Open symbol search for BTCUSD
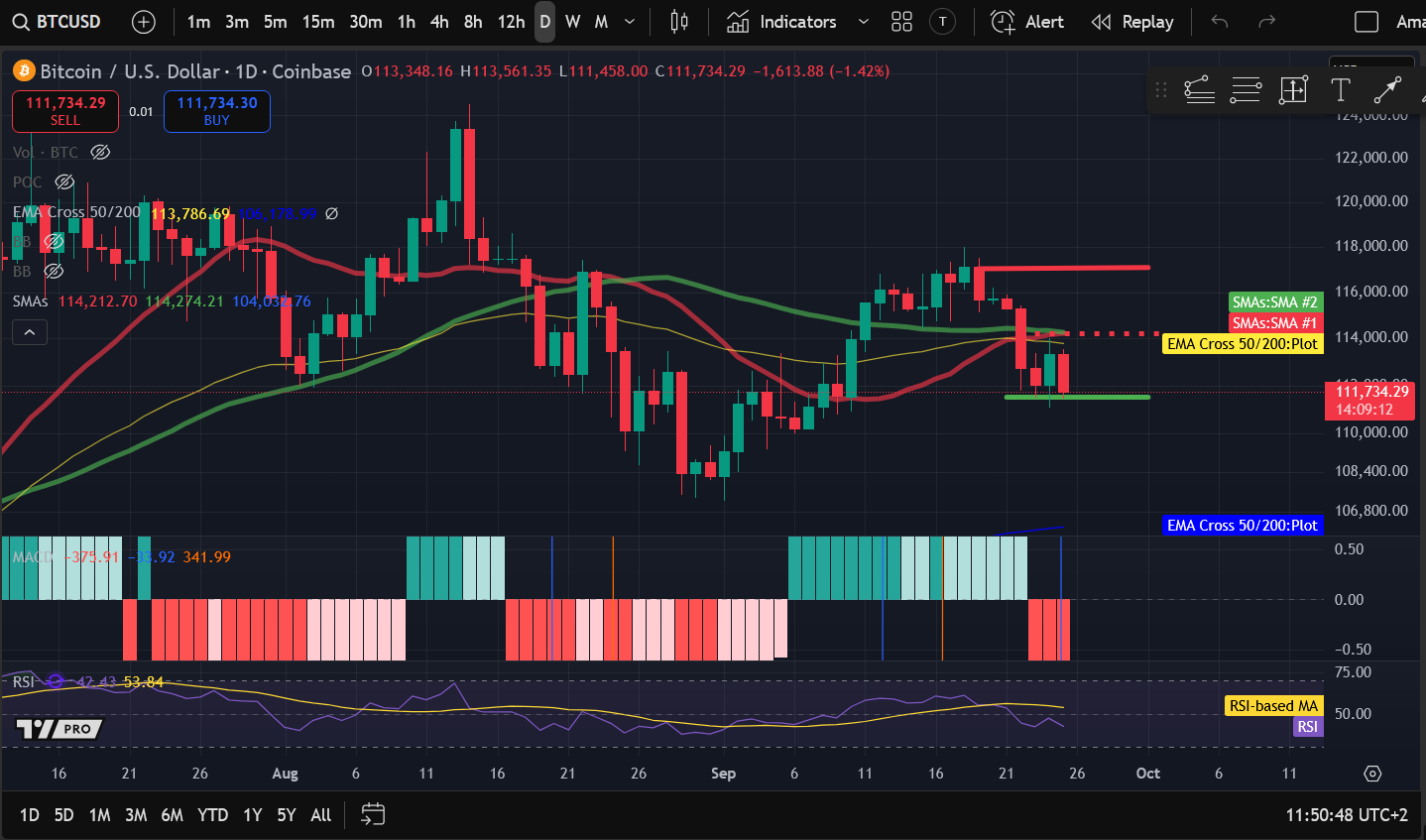 [58, 22]
